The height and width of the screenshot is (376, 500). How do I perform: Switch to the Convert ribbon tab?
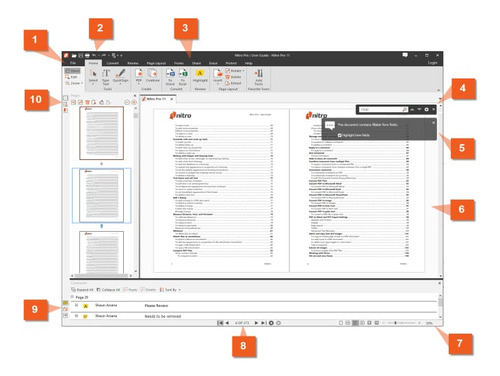(x=112, y=63)
